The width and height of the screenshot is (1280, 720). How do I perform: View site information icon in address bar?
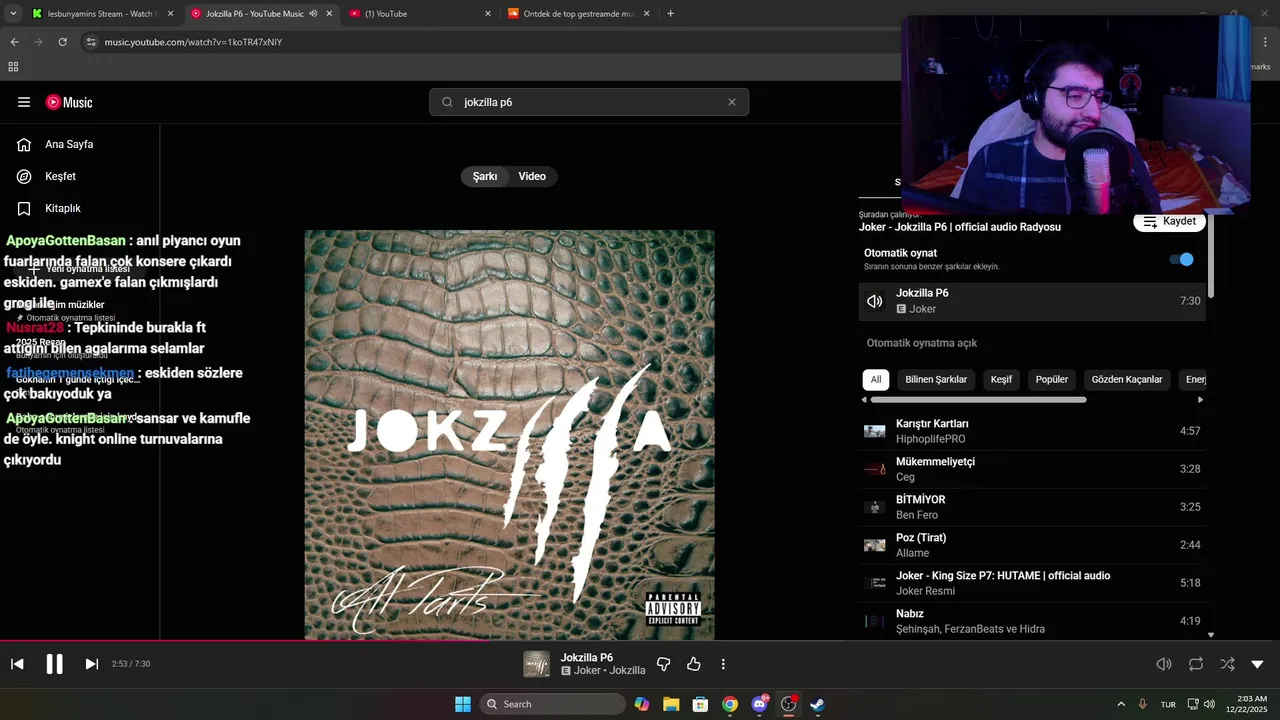coord(91,42)
